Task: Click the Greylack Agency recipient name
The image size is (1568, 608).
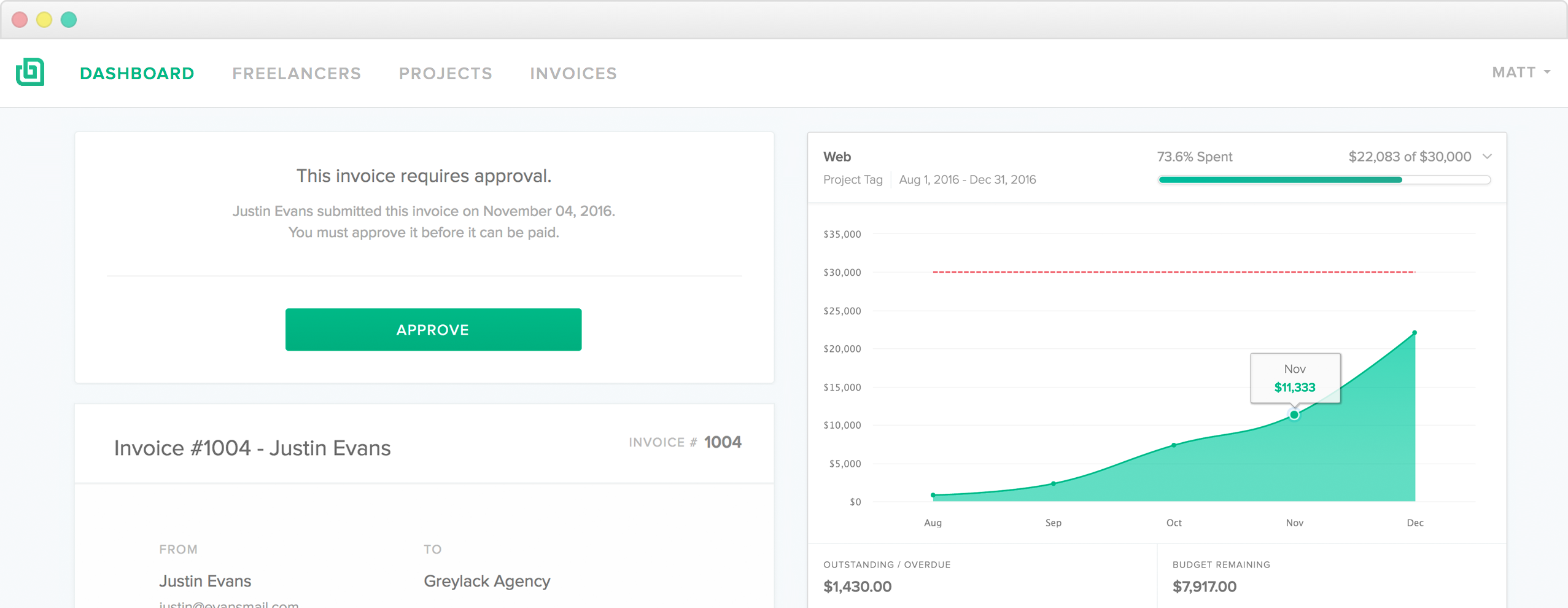Action: point(487,581)
